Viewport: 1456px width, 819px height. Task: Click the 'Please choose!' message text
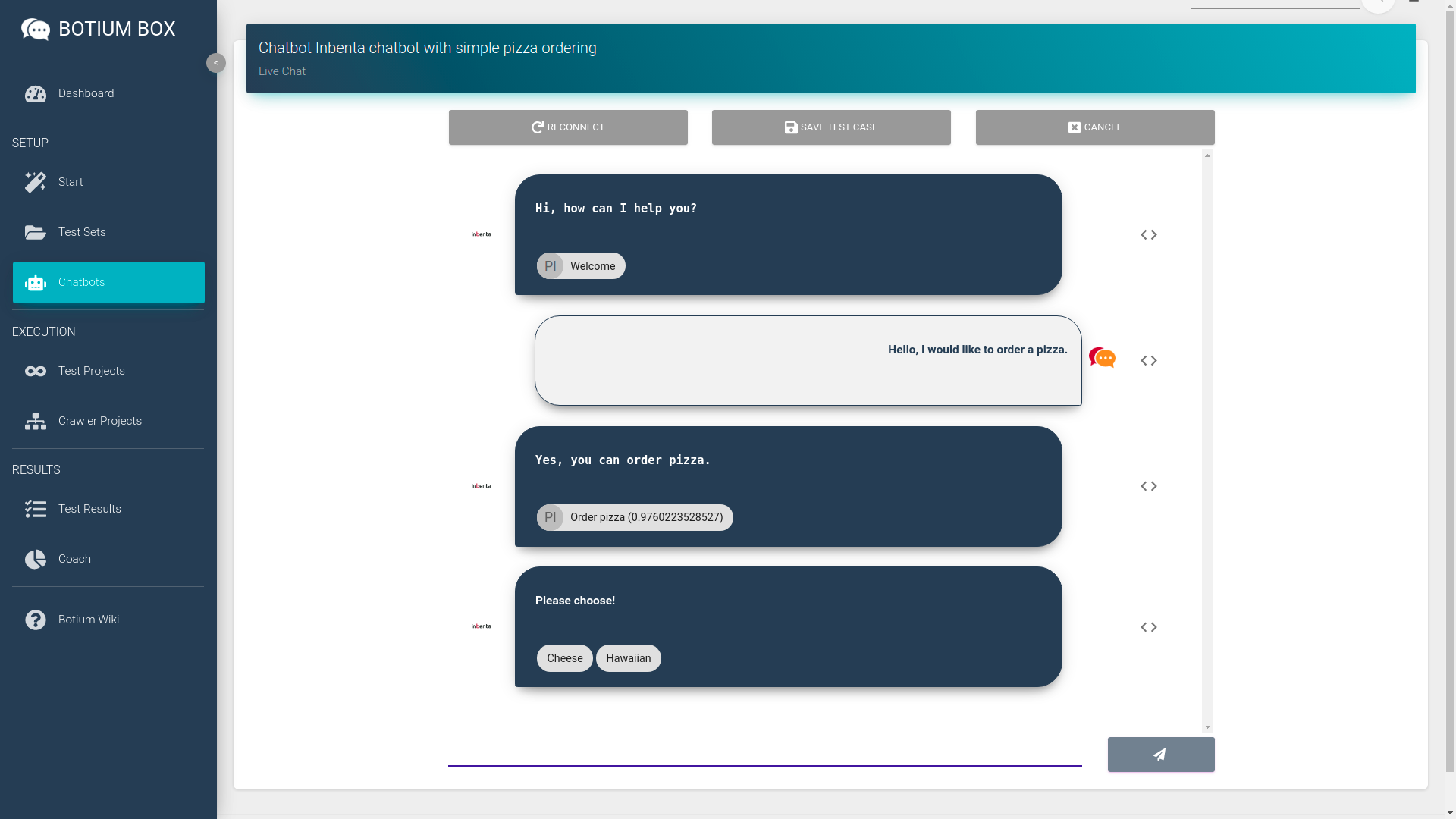pos(575,601)
